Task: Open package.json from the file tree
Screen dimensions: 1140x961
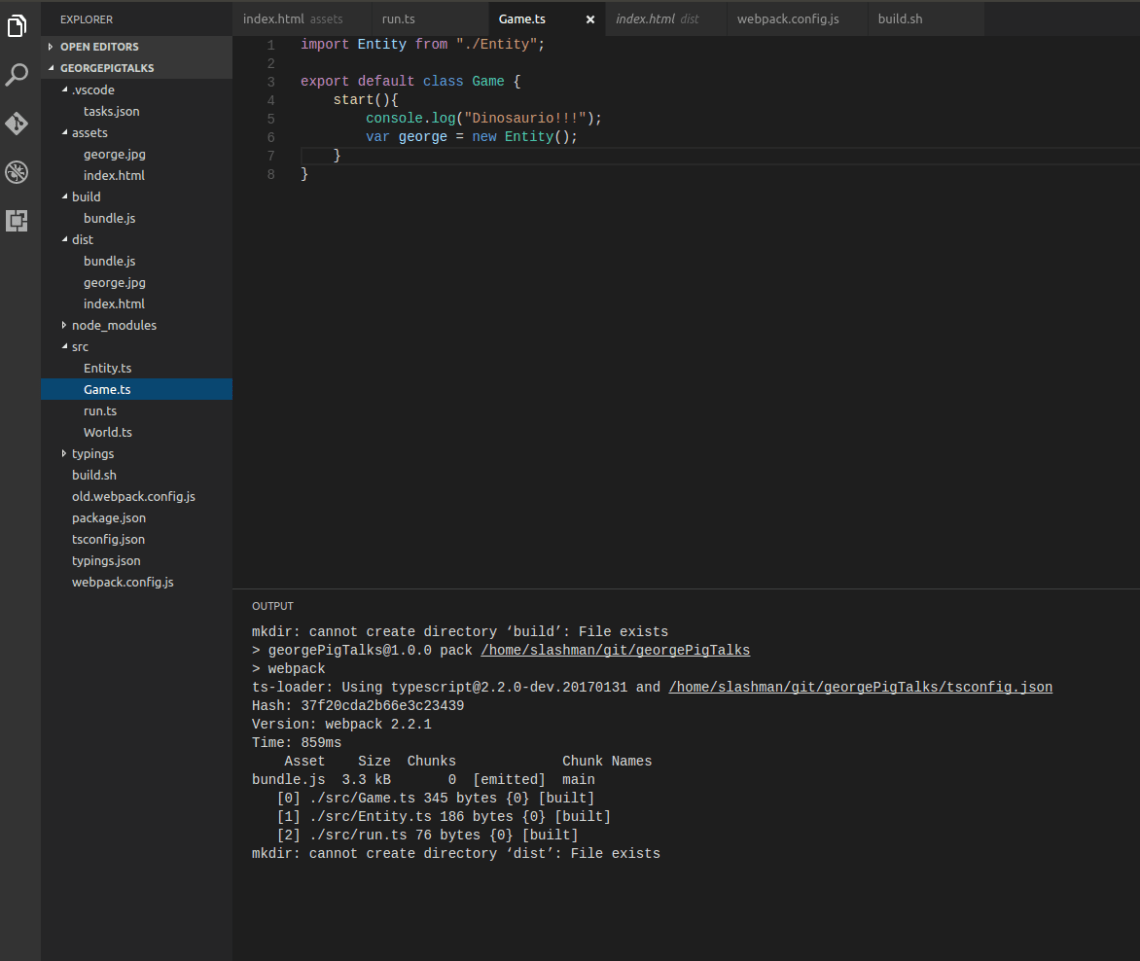Action: 108,518
